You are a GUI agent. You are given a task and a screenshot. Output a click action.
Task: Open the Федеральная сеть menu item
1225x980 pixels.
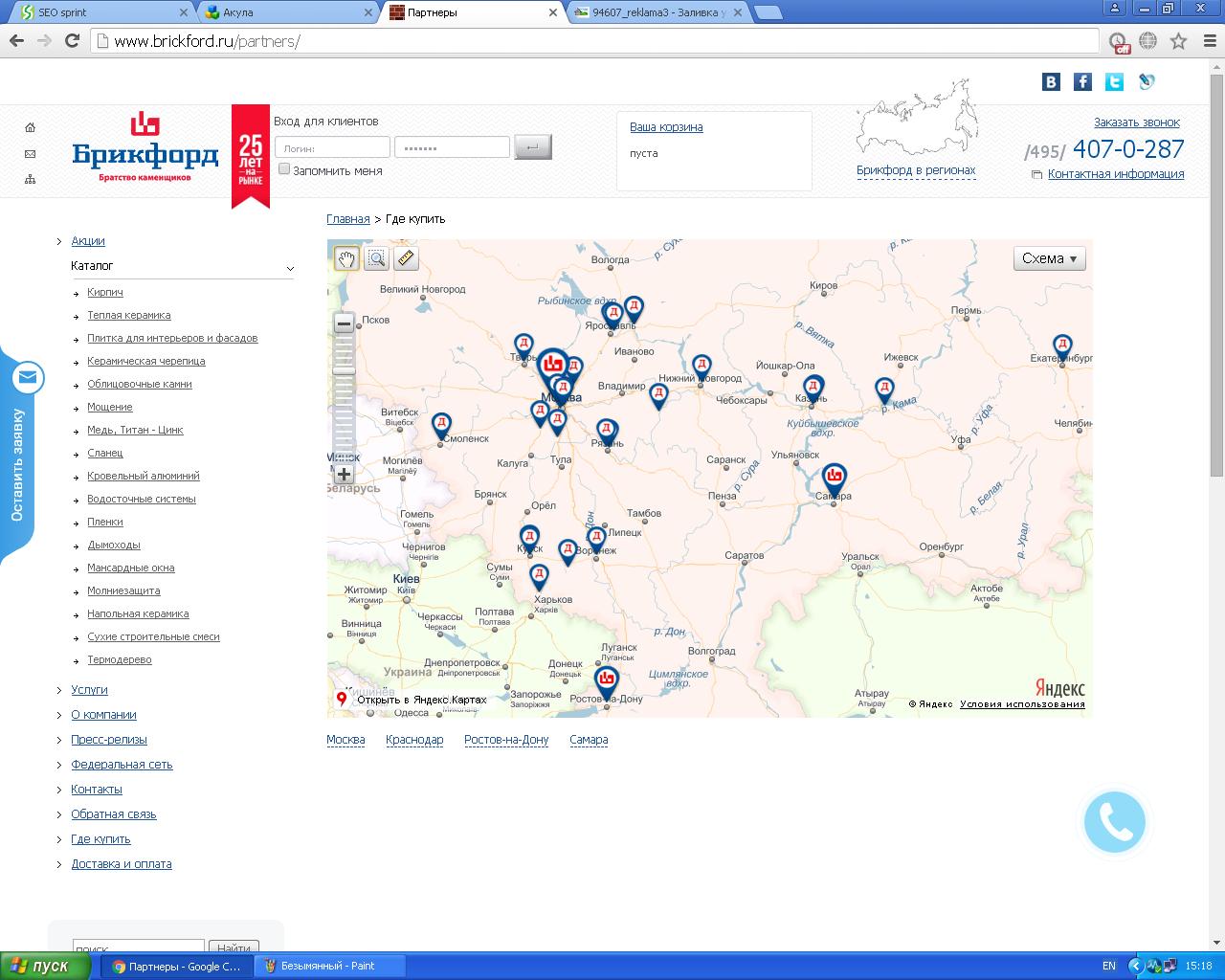pos(122,765)
